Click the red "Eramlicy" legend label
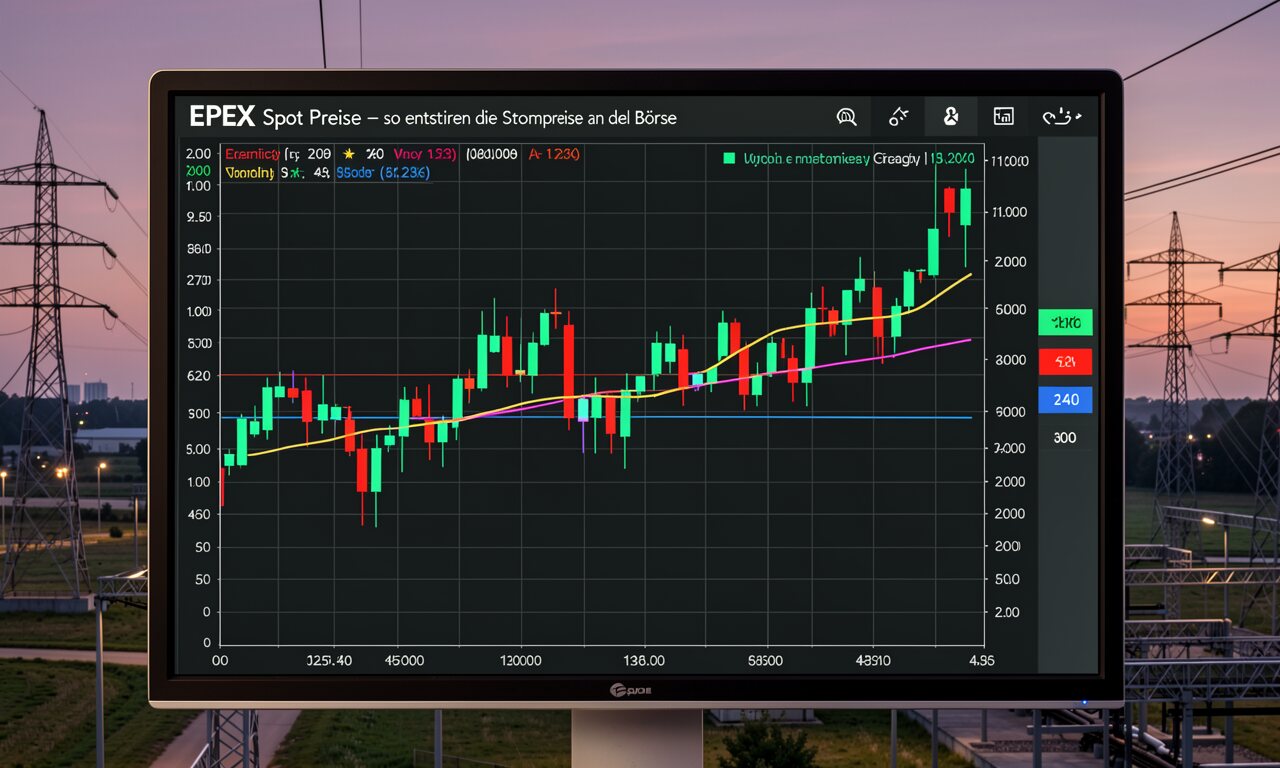The width and height of the screenshot is (1280, 768). pos(253,155)
